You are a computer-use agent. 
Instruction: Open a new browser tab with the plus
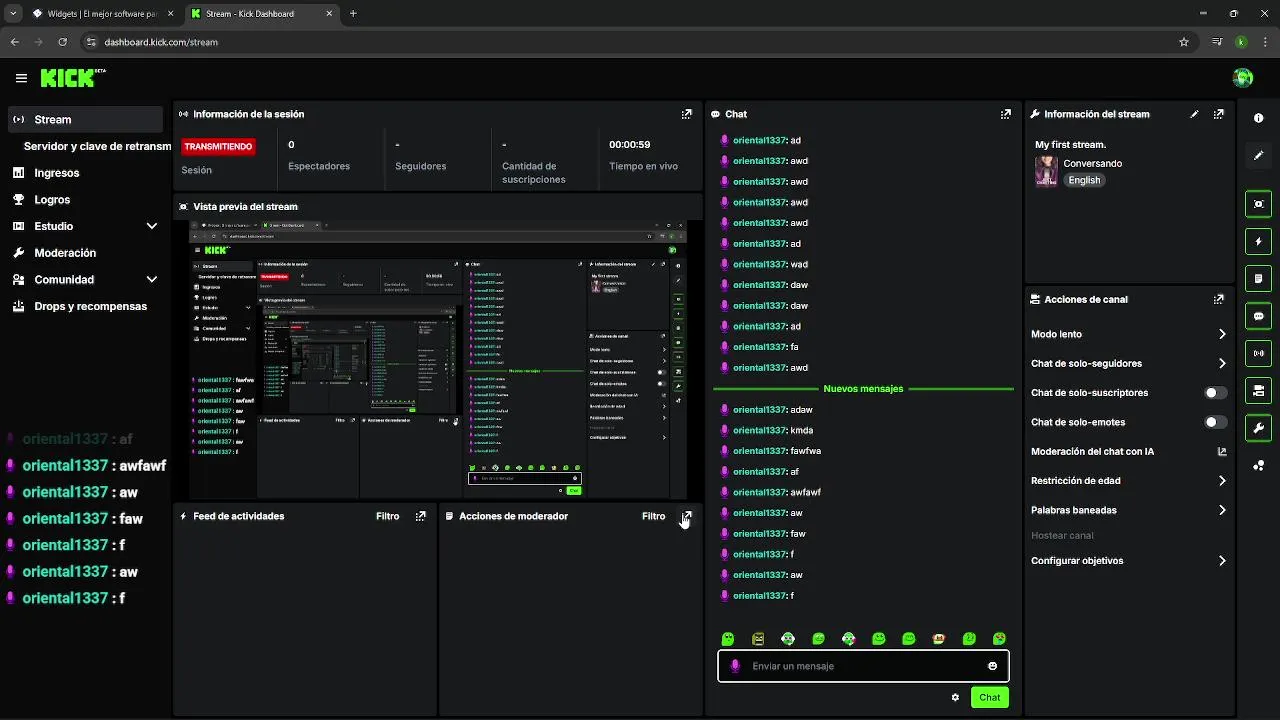353,14
